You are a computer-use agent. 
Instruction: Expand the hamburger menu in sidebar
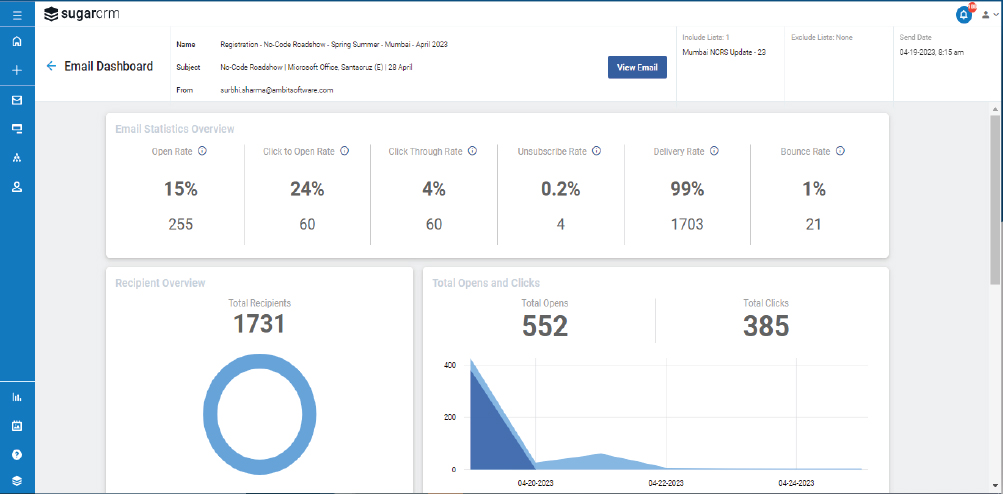point(17,15)
